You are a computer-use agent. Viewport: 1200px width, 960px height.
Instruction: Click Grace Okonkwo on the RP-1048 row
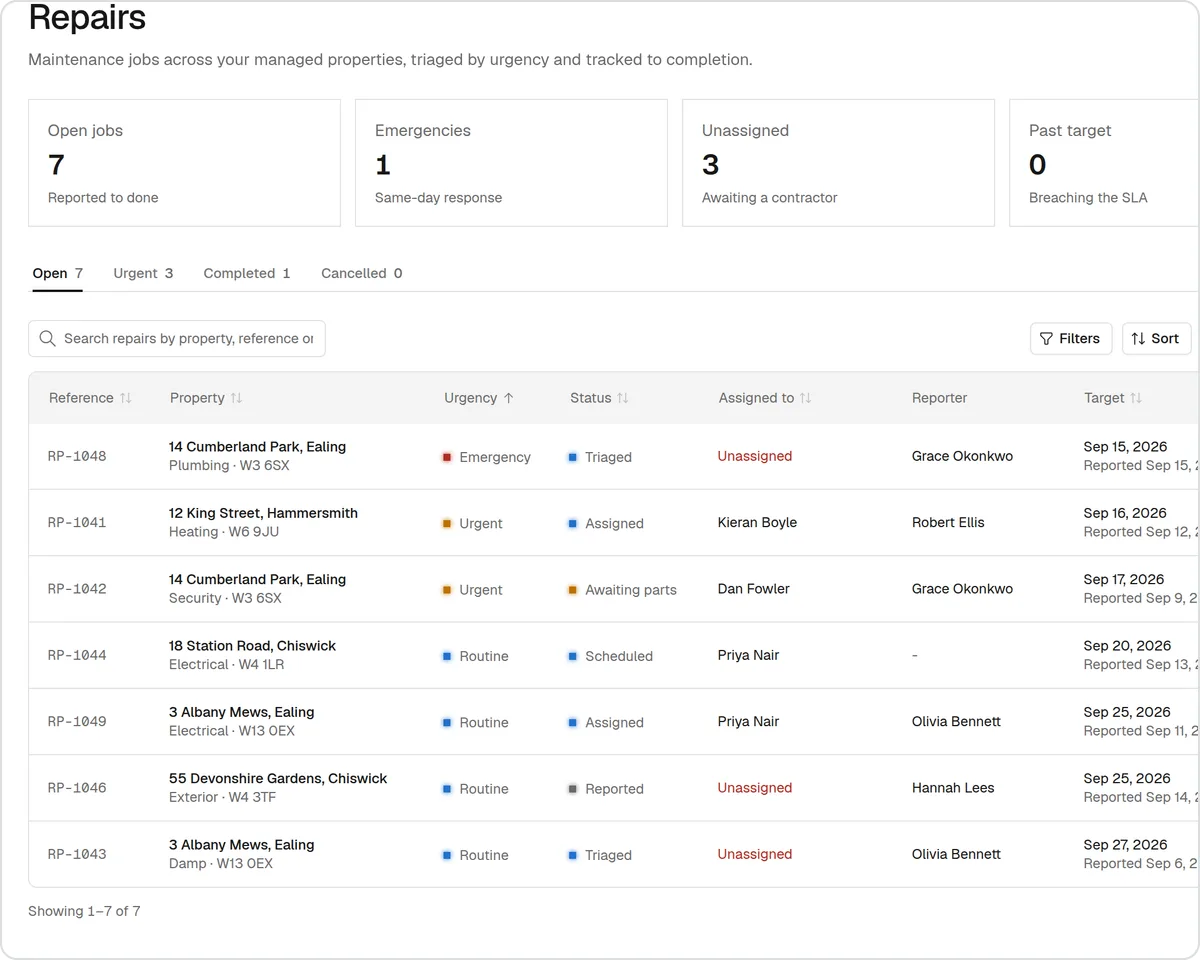coord(962,456)
